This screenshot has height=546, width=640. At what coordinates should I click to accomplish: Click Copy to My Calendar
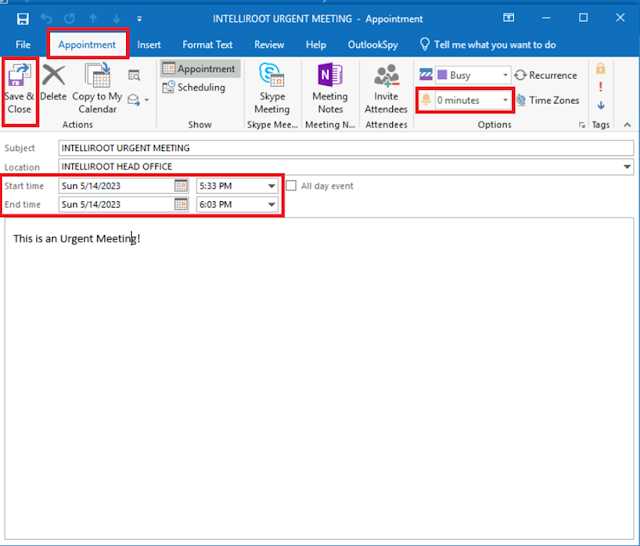(97, 88)
